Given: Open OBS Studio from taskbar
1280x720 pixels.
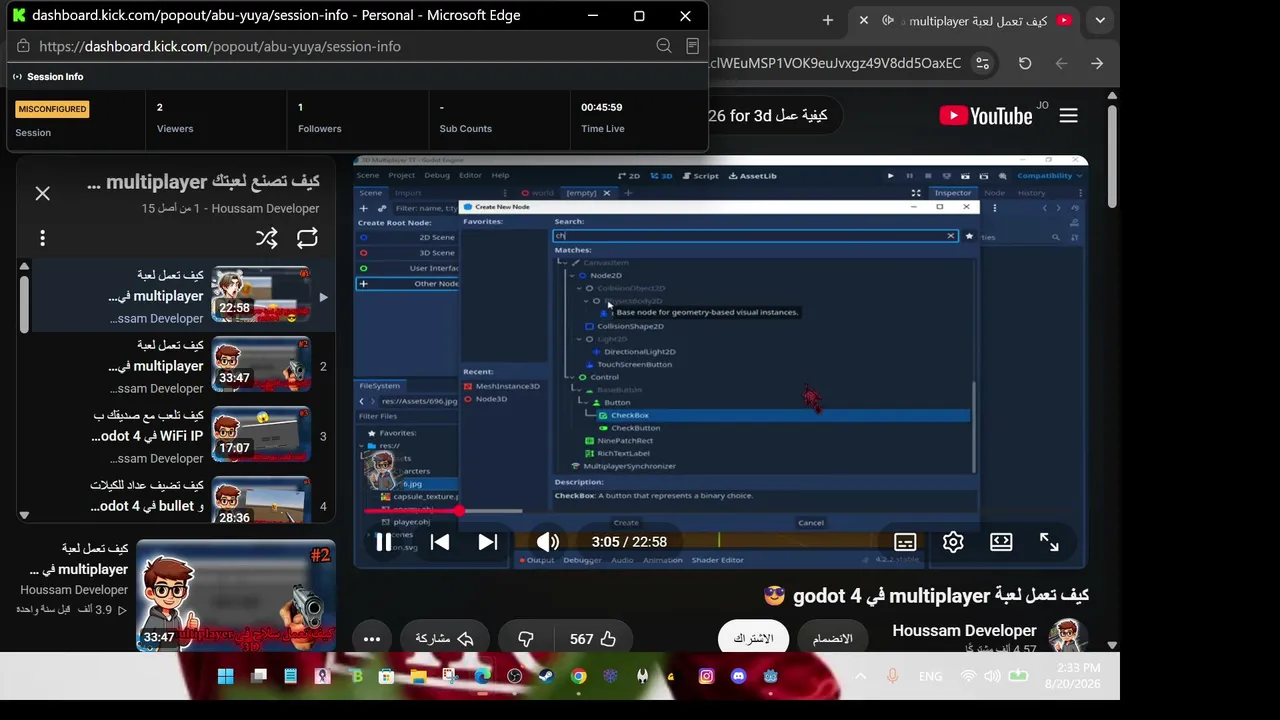Looking at the screenshot, I should [x=514, y=676].
